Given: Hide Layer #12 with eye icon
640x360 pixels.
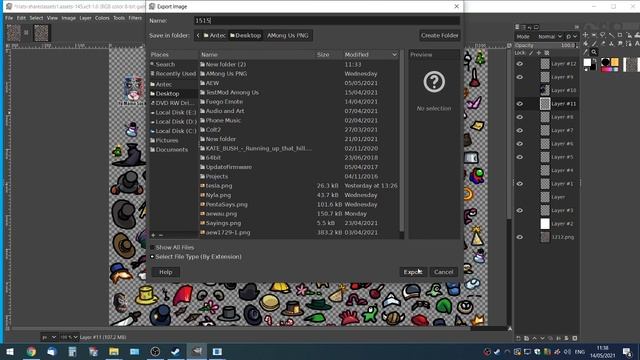Looking at the screenshot, I should (x=520, y=64).
